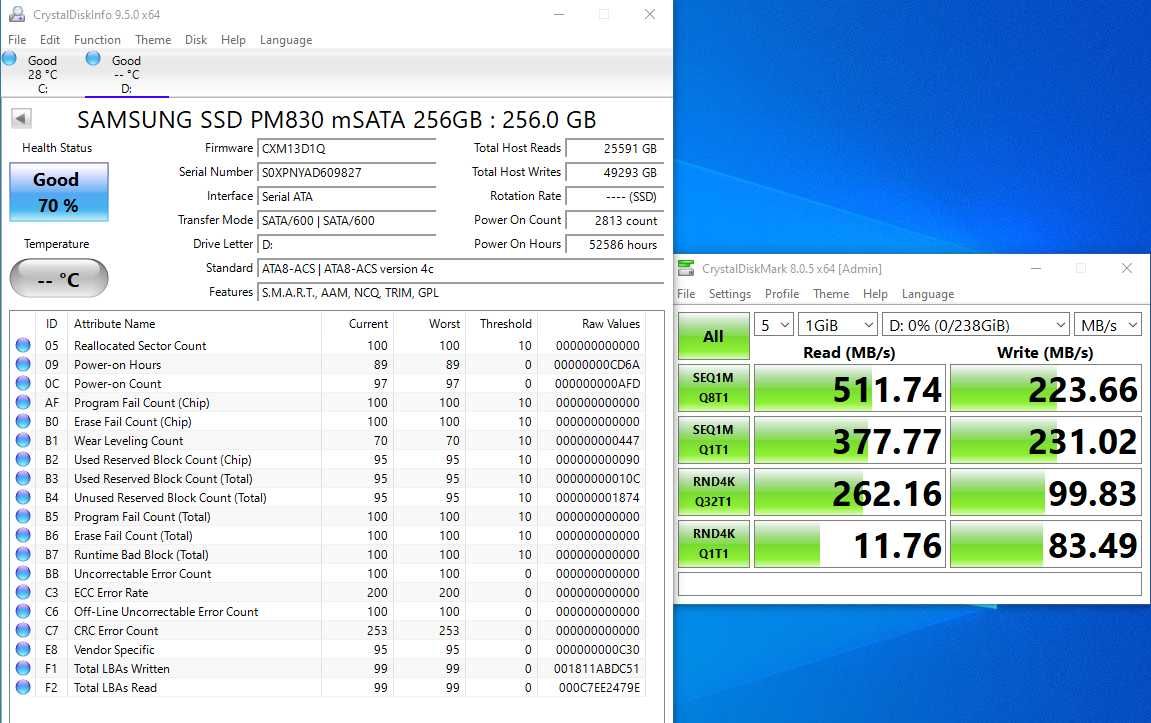Click status orb for Uncorrectable Error Count

(23, 574)
